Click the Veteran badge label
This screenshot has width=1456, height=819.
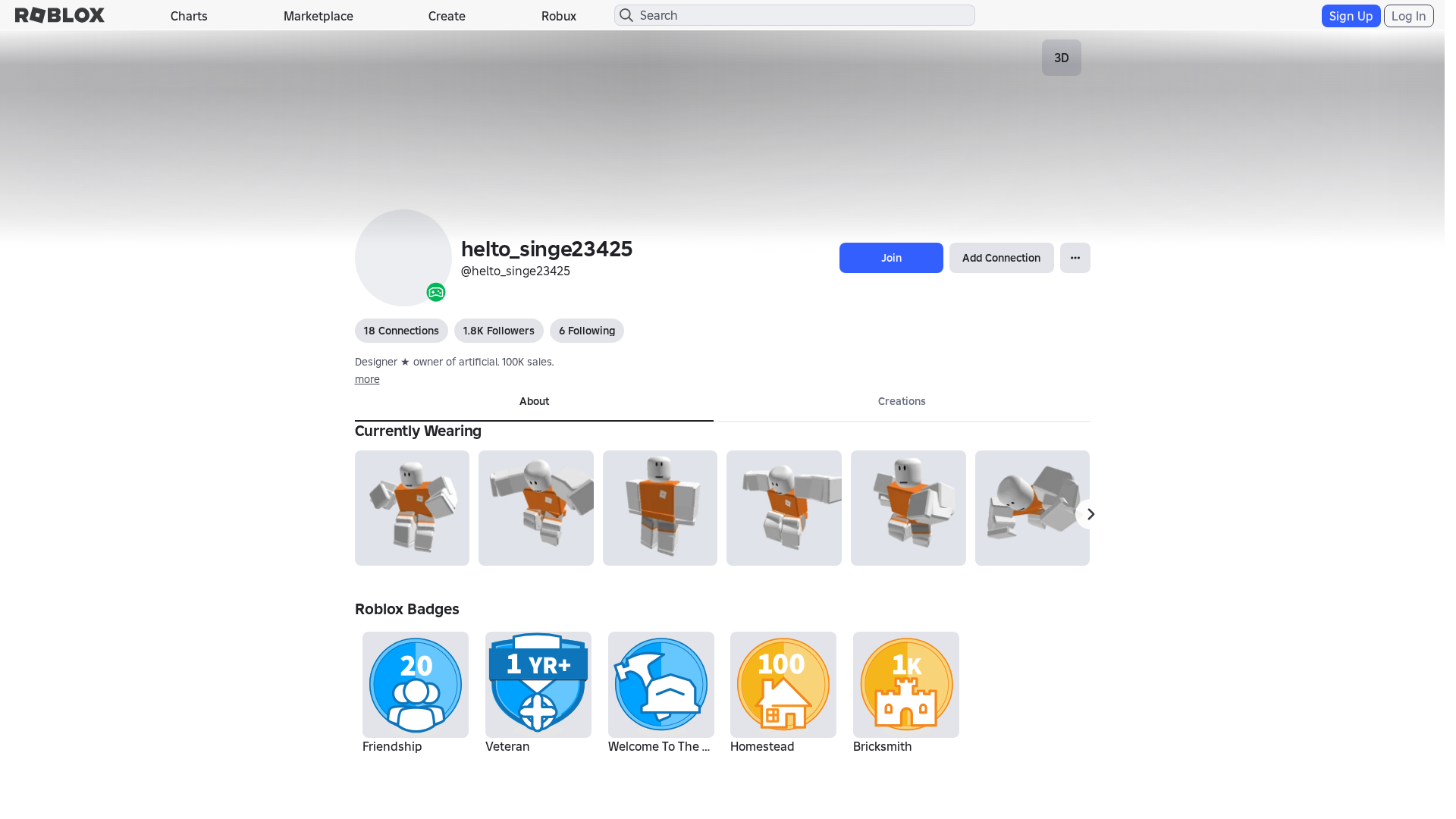click(507, 746)
